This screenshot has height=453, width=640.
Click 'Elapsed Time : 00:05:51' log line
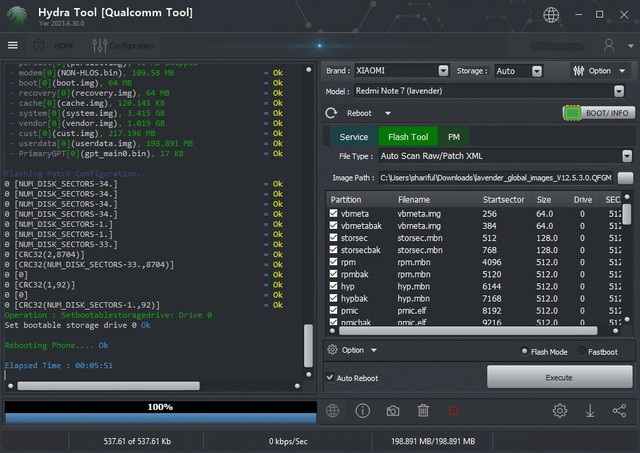[x=58, y=365]
